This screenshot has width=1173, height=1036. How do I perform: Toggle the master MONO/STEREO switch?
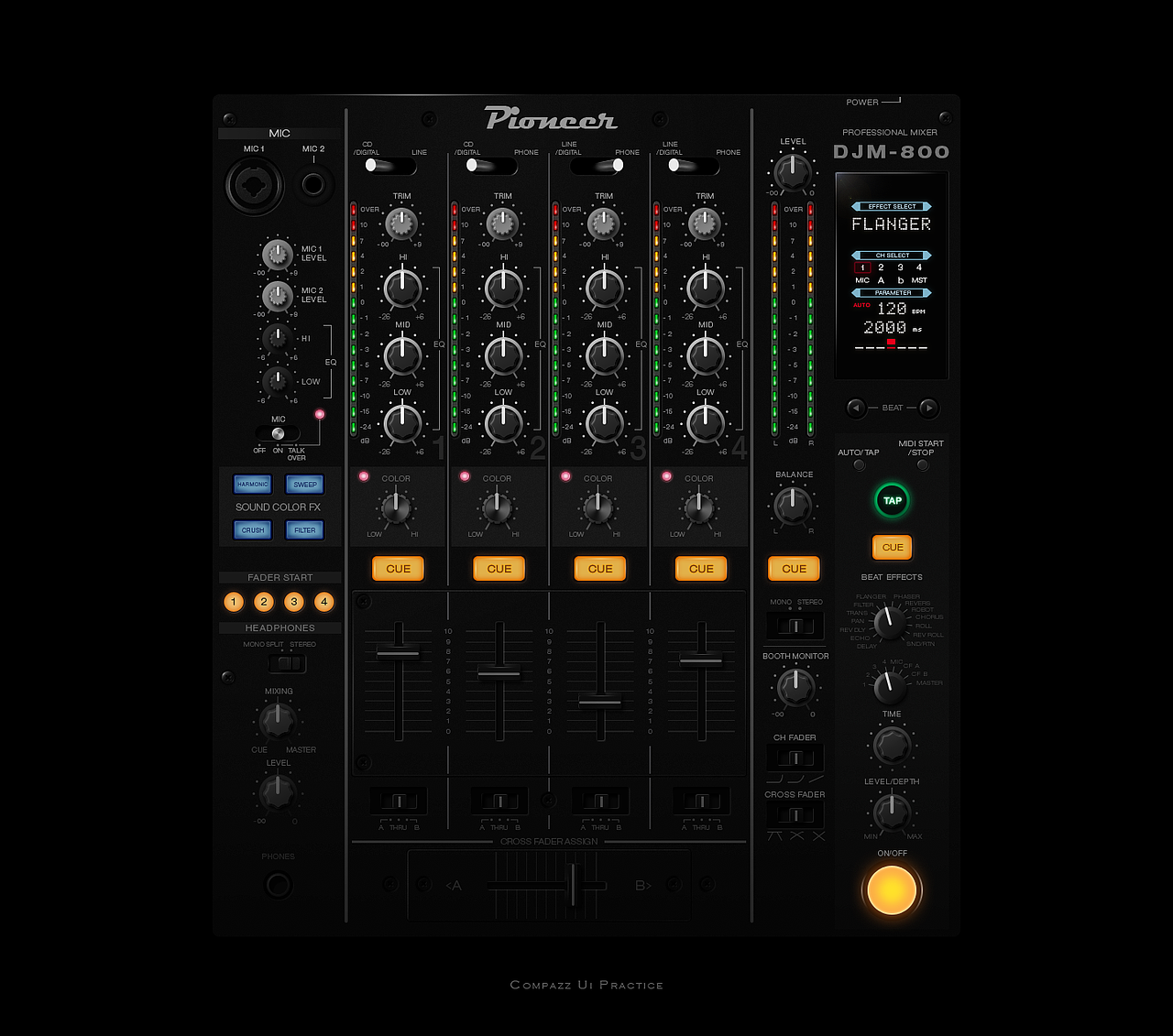[795, 626]
